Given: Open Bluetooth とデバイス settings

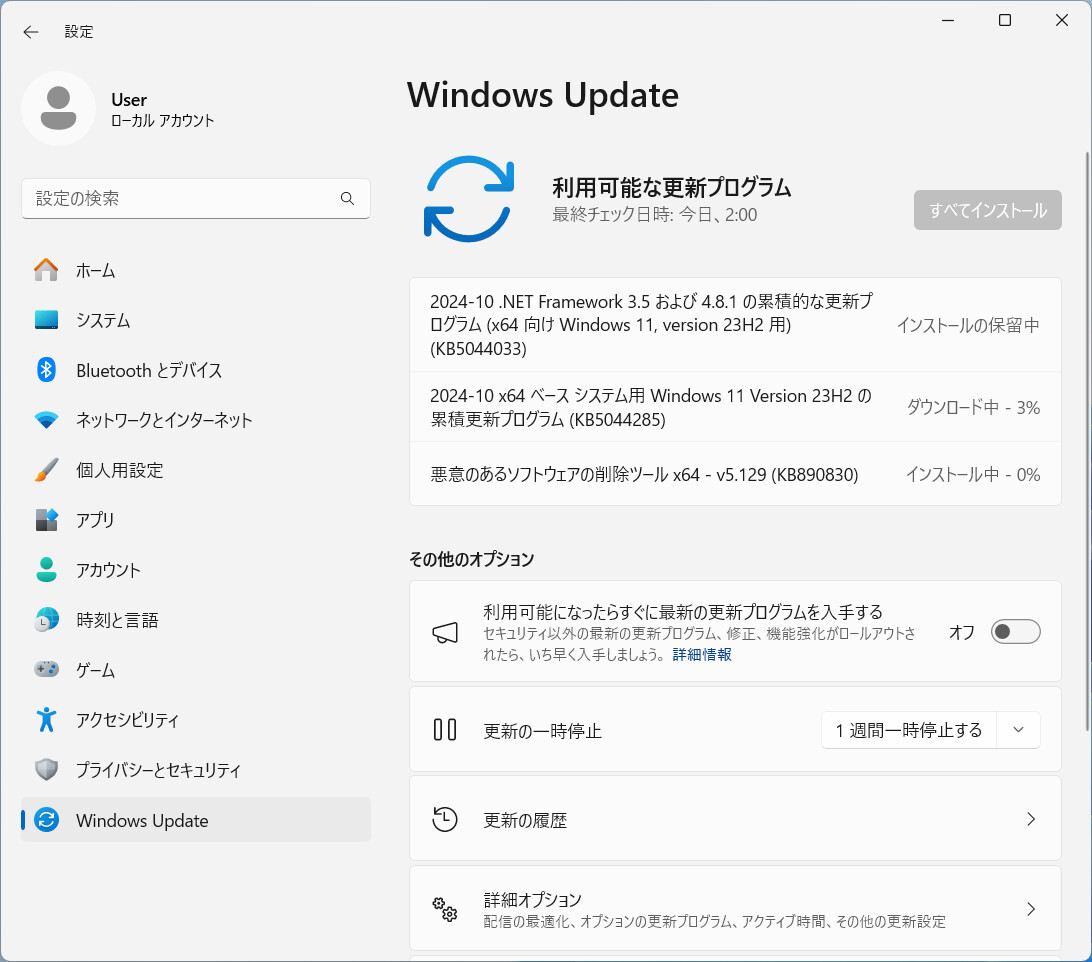Looking at the screenshot, I should tap(196, 370).
